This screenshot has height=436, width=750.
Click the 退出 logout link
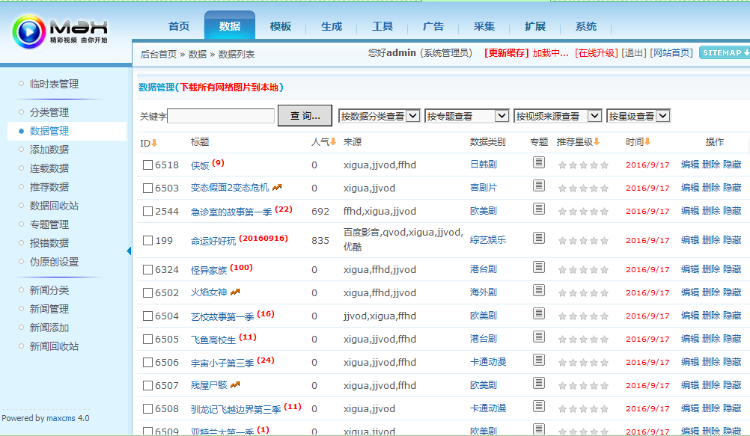pyautogui.click(x=634, y=53)
